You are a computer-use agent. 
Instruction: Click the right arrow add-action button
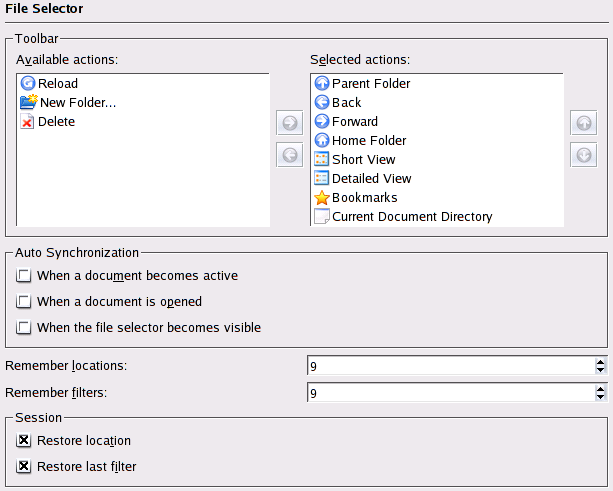(x=289, y=124)
